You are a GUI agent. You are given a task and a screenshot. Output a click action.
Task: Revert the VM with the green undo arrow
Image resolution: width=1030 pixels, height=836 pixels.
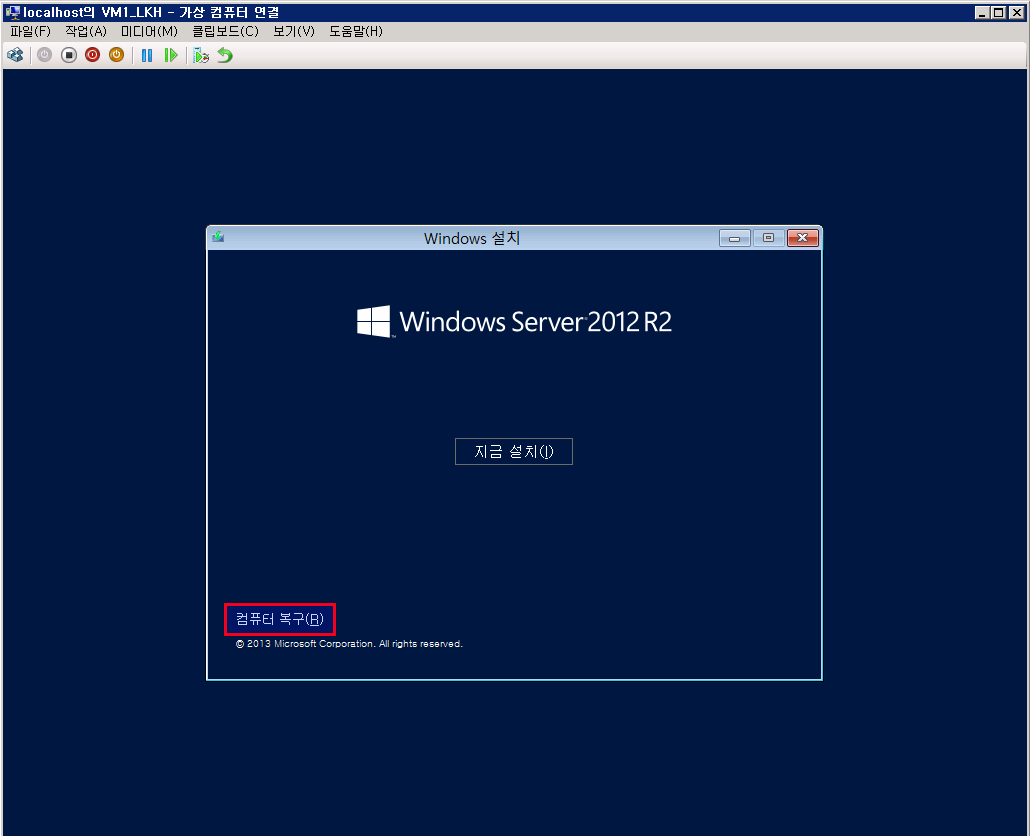click(225, 55)
